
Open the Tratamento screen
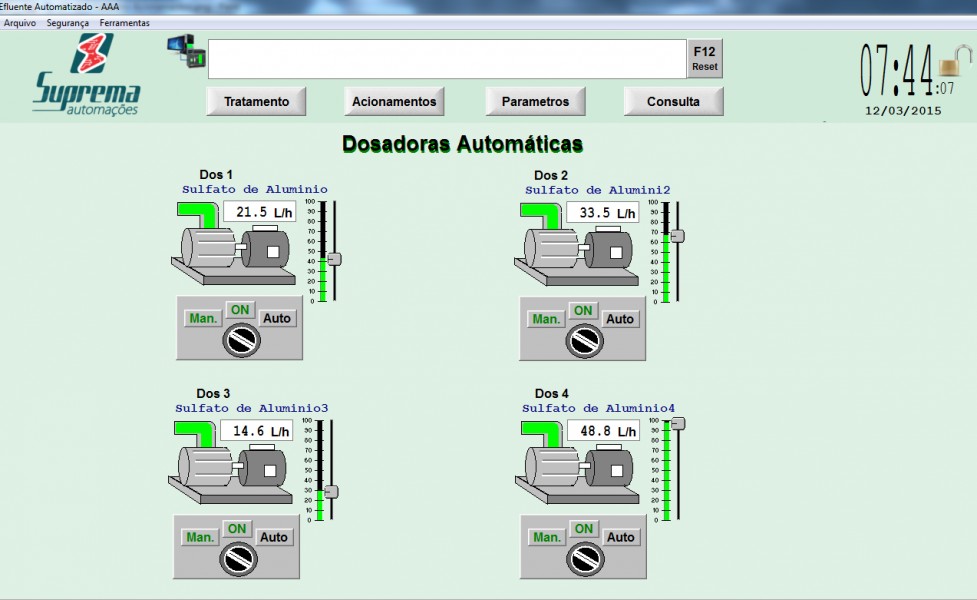[256, 101]
